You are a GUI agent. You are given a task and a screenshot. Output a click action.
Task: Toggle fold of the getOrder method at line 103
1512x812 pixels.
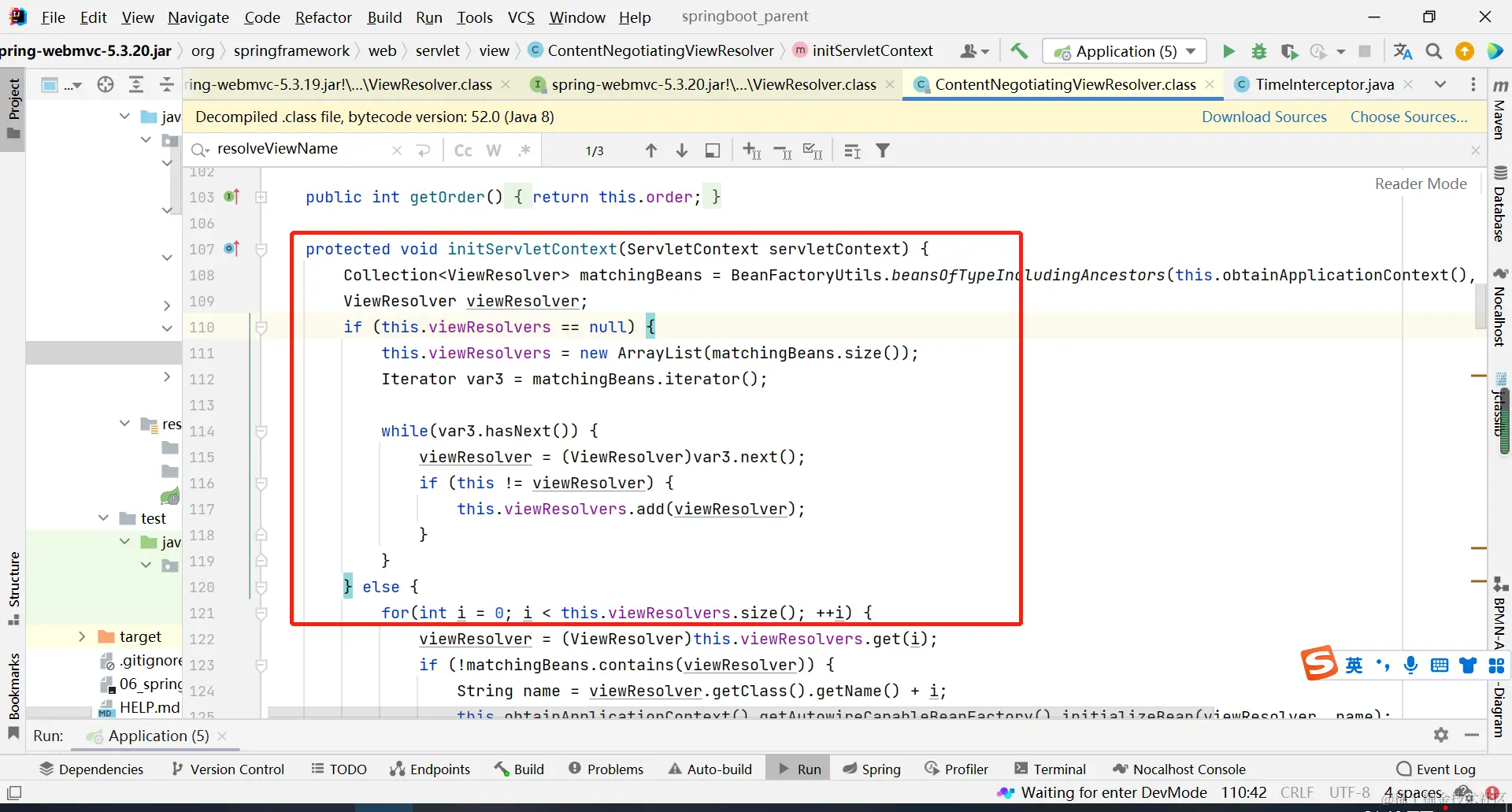(x=261, y=197)
